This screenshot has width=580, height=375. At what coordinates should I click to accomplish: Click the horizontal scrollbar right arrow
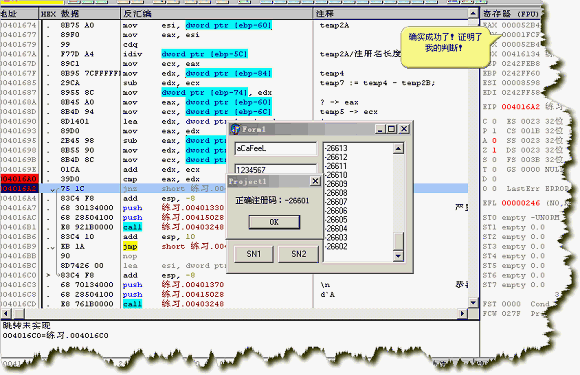[x=462, y=313]
